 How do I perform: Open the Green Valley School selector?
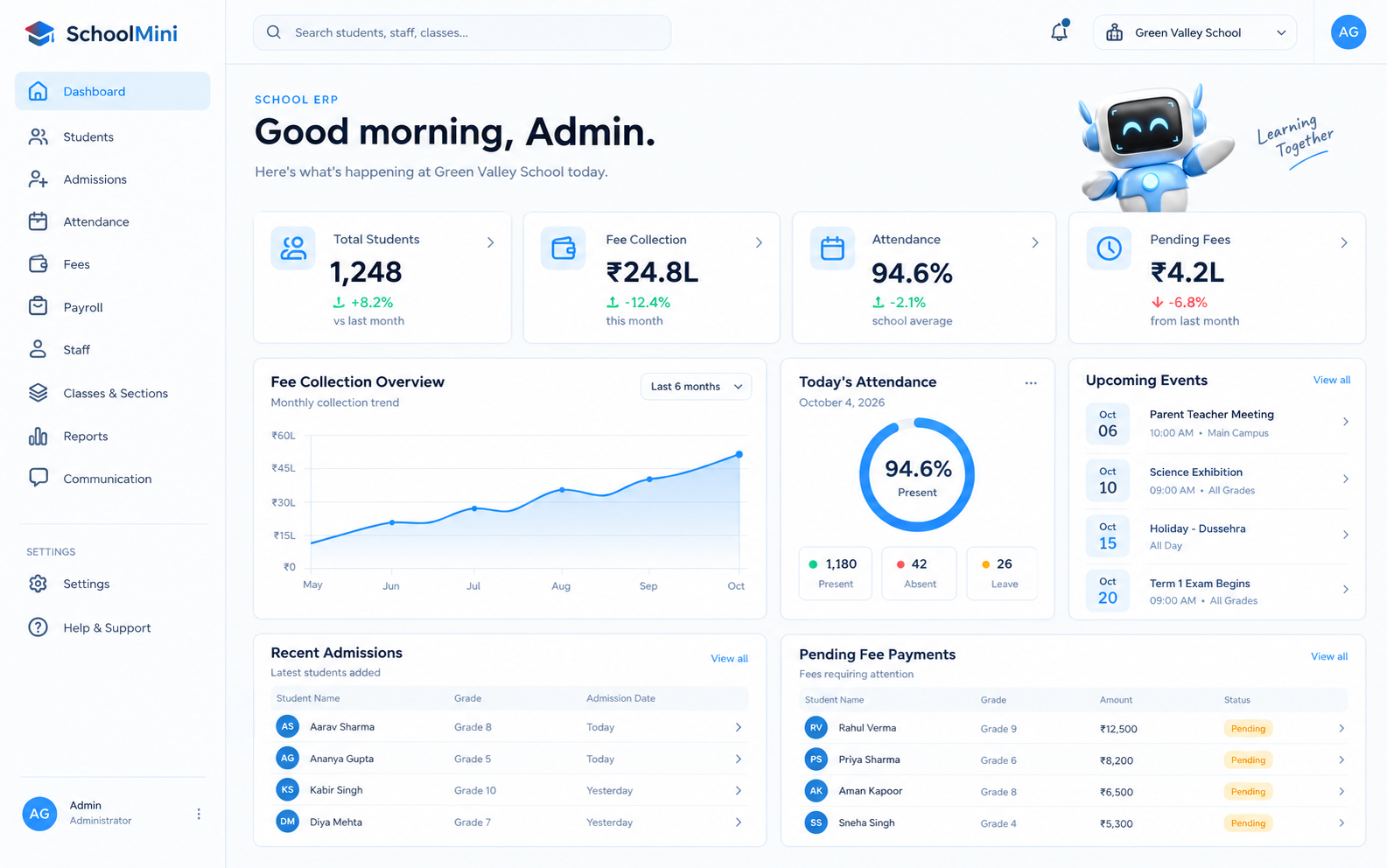[1194, 32]
